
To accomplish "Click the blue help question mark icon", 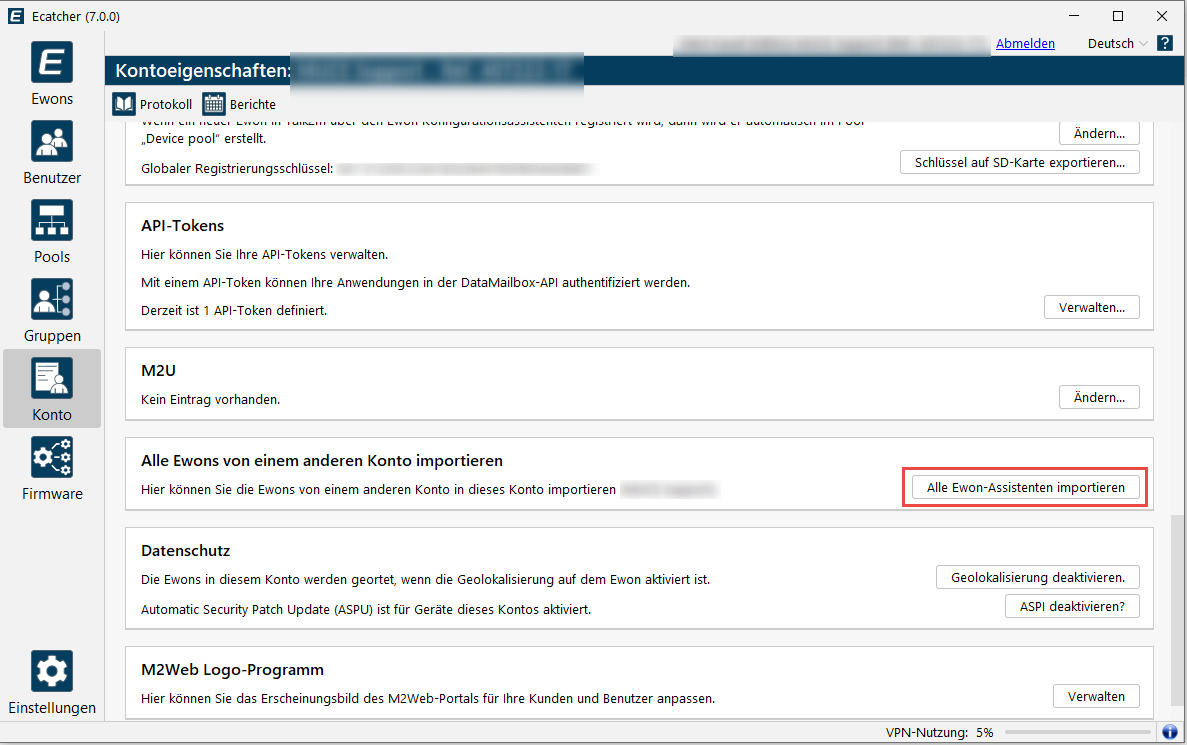I will [x=1164, y=44].
